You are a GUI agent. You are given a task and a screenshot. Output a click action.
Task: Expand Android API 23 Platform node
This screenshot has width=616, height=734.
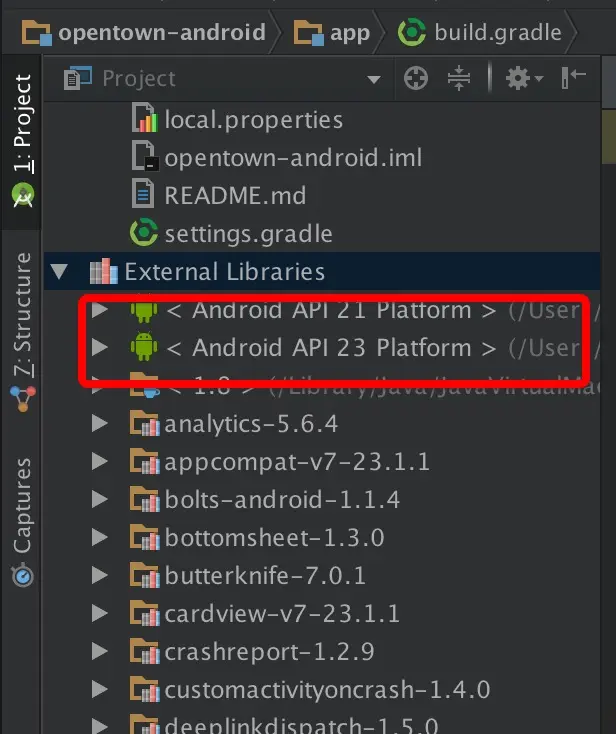point(100,347)
